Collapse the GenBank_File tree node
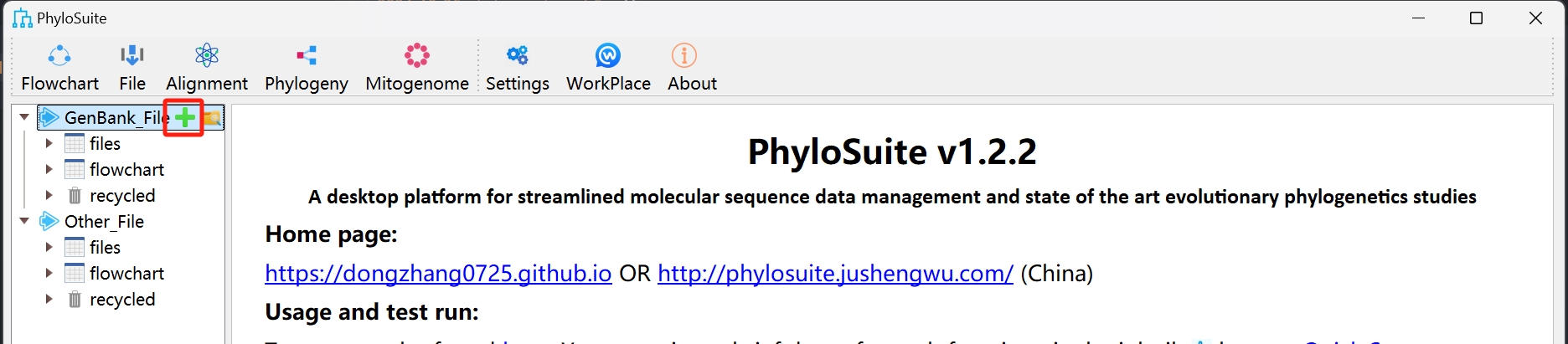1568x344 pixels. point(24,117)
